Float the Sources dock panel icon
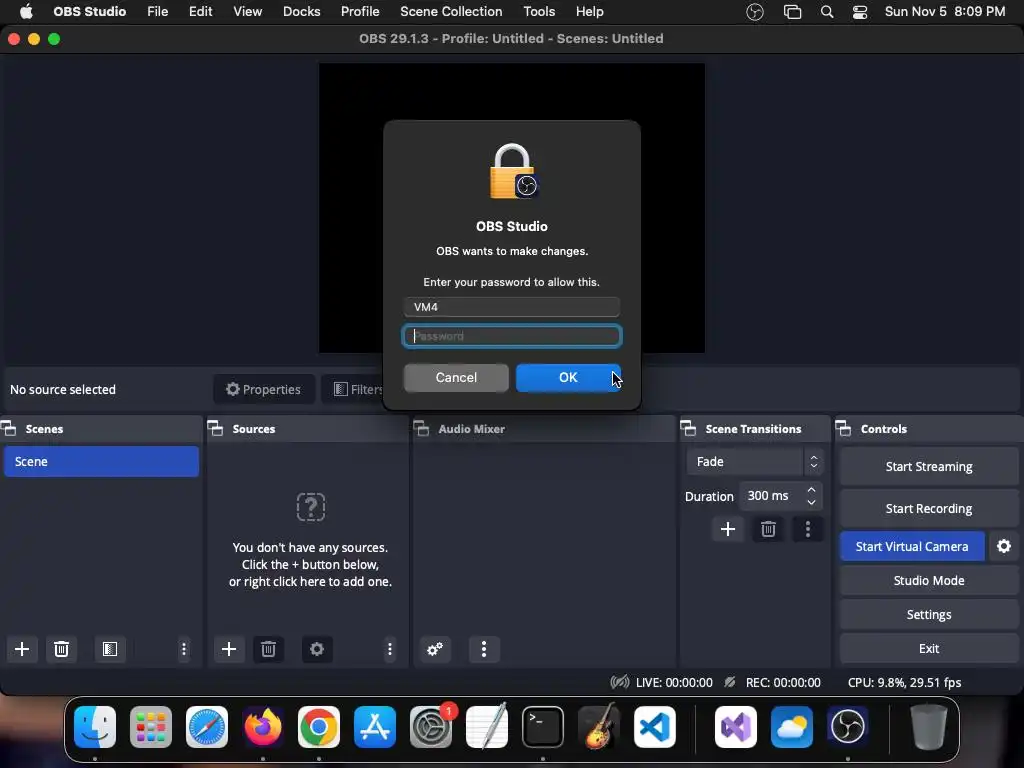The image size is (1024, 768). tap(216, 428)
